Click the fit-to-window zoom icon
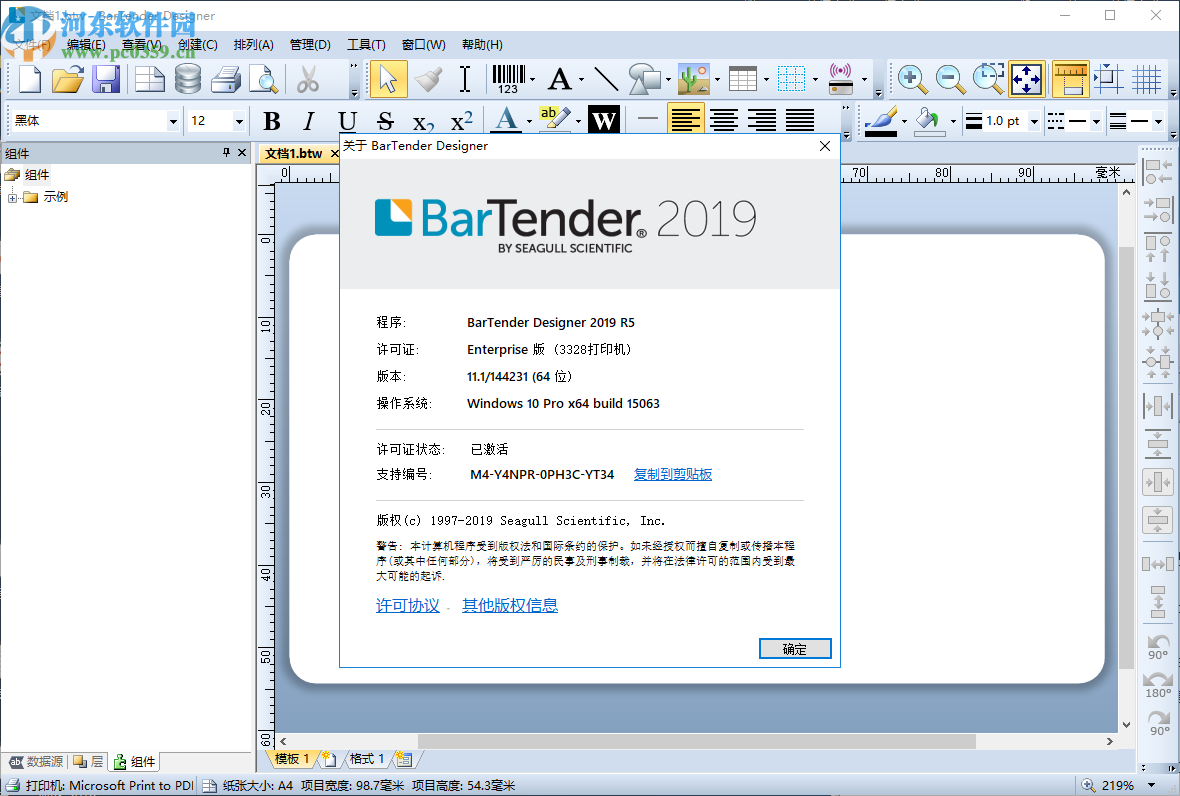The image size is (1180, 796). pyautogui.click(x=1025, y=78)
